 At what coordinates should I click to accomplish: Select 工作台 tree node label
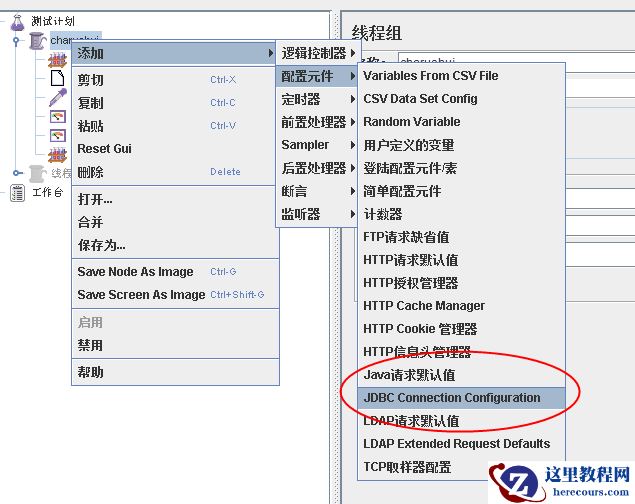[x=48, y=192]
